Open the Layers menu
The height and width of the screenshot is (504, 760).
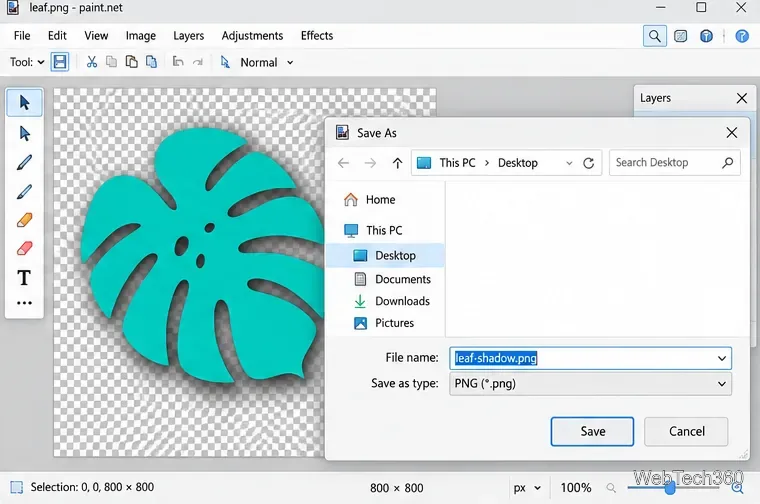coord(189,36)
